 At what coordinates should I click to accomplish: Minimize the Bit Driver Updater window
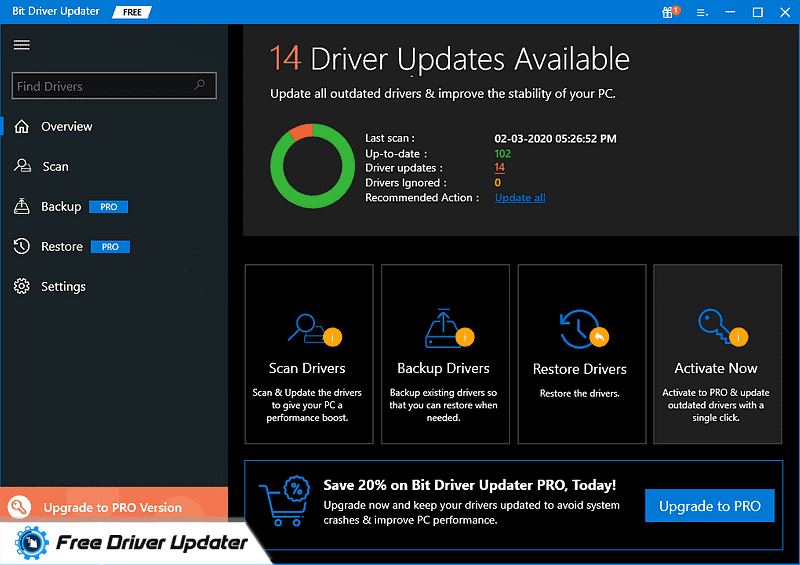coord(730,12)
